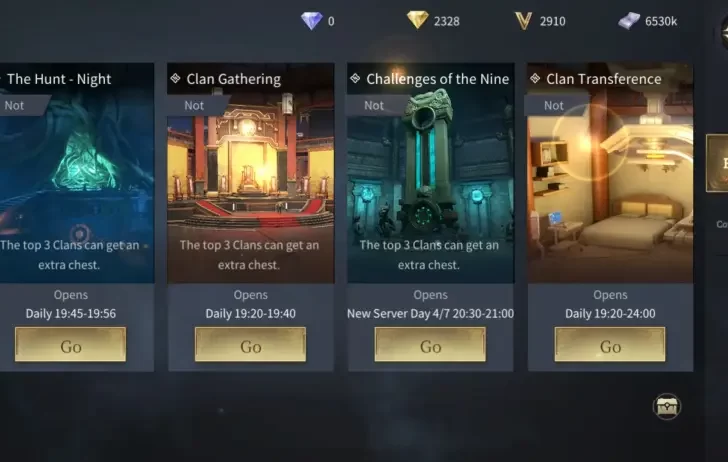Viewport: 728px width, 462px height.
Task: Select The Hunt - Night card image
Action: tap(77, 173)
